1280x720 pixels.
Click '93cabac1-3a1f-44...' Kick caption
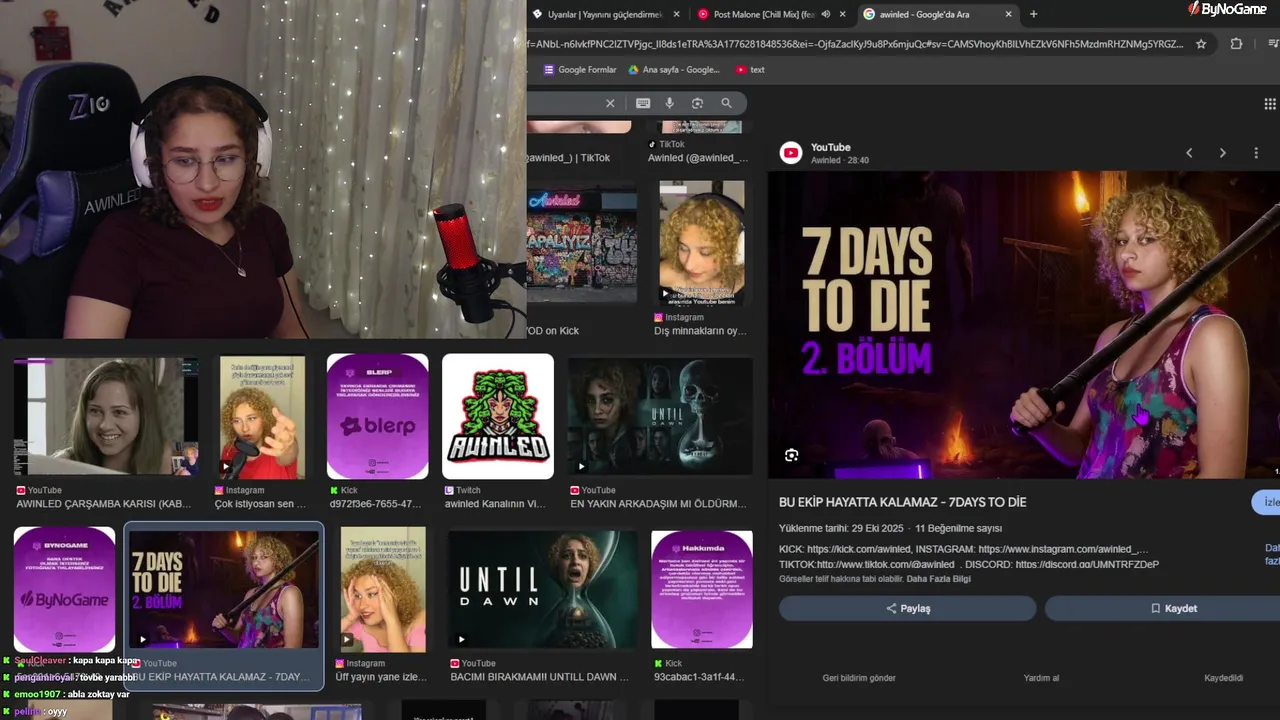click(701, 677)
